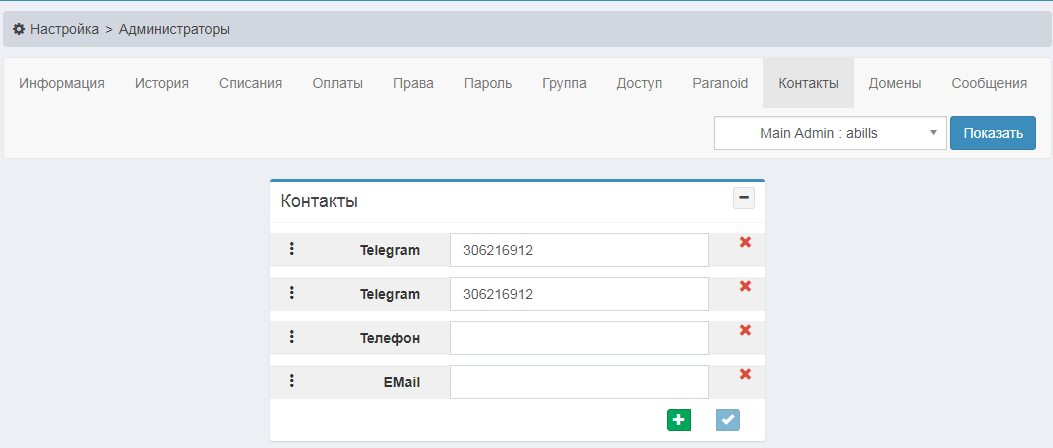The image size is (1053, 448).
Task: Go to the Пароль tab
Action: pyautogui.click(x=488, y=83)
